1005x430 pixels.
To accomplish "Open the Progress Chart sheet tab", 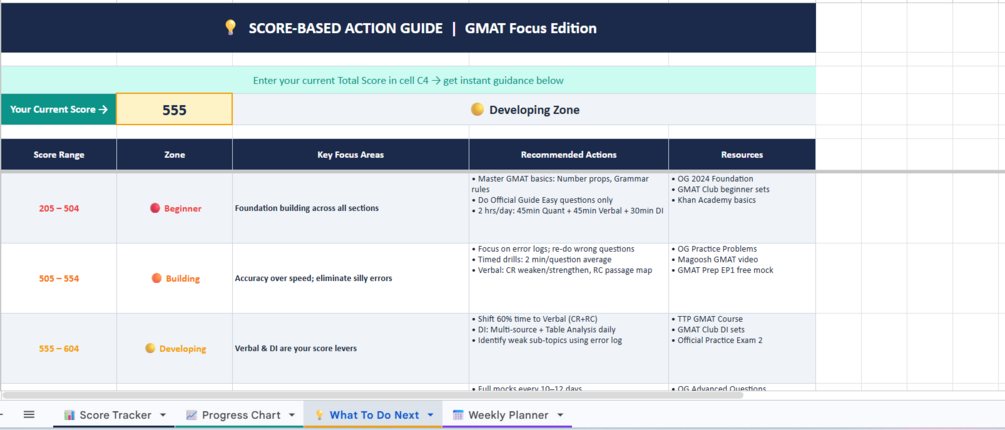I will 240,415.
